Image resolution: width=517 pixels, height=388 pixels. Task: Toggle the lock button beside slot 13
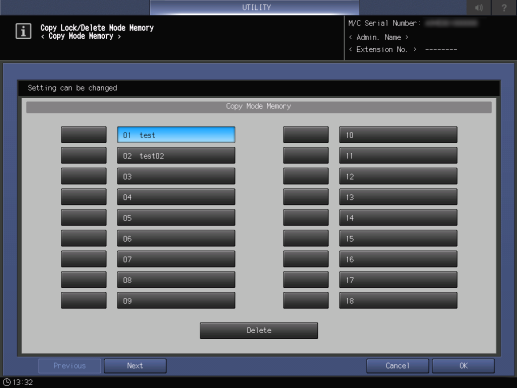(x=306, y=197)
